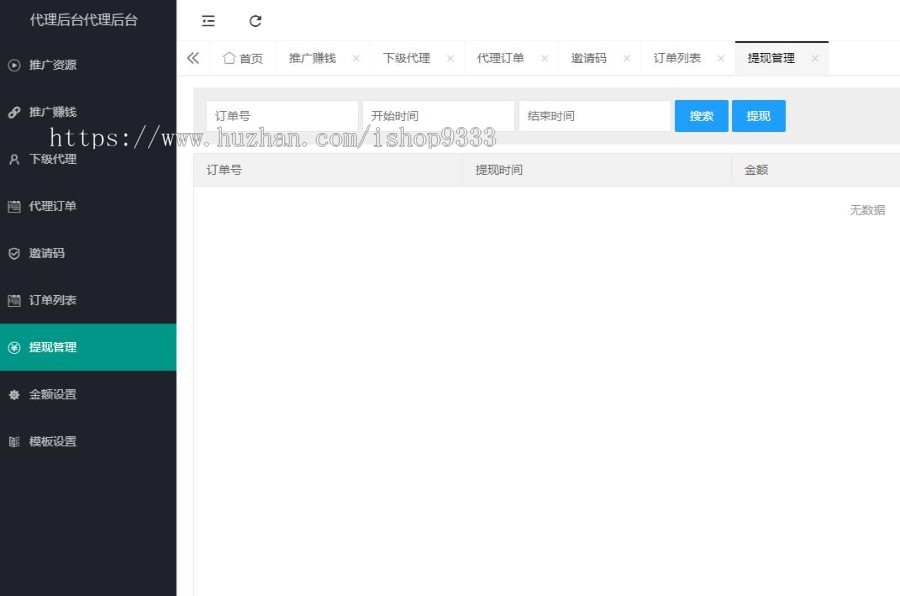This screenshot has width=900, height=596.
Task: Click the link icon beside 推广赚钱
Action: pos(14,112)
